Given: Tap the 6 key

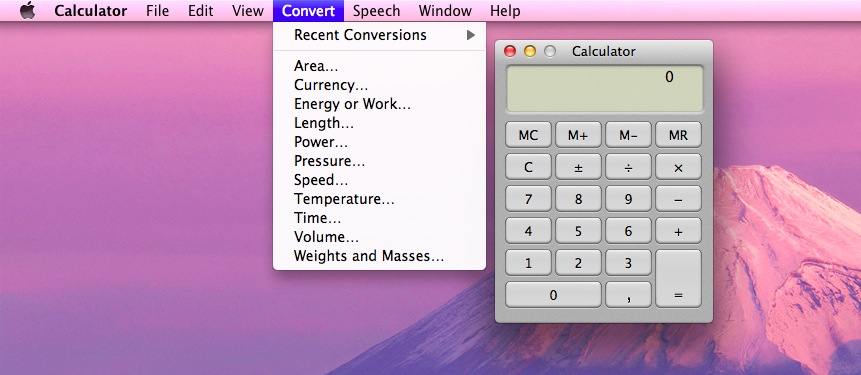Looking at the screenshot, I should pyautogui.click(x=628, y=231).
